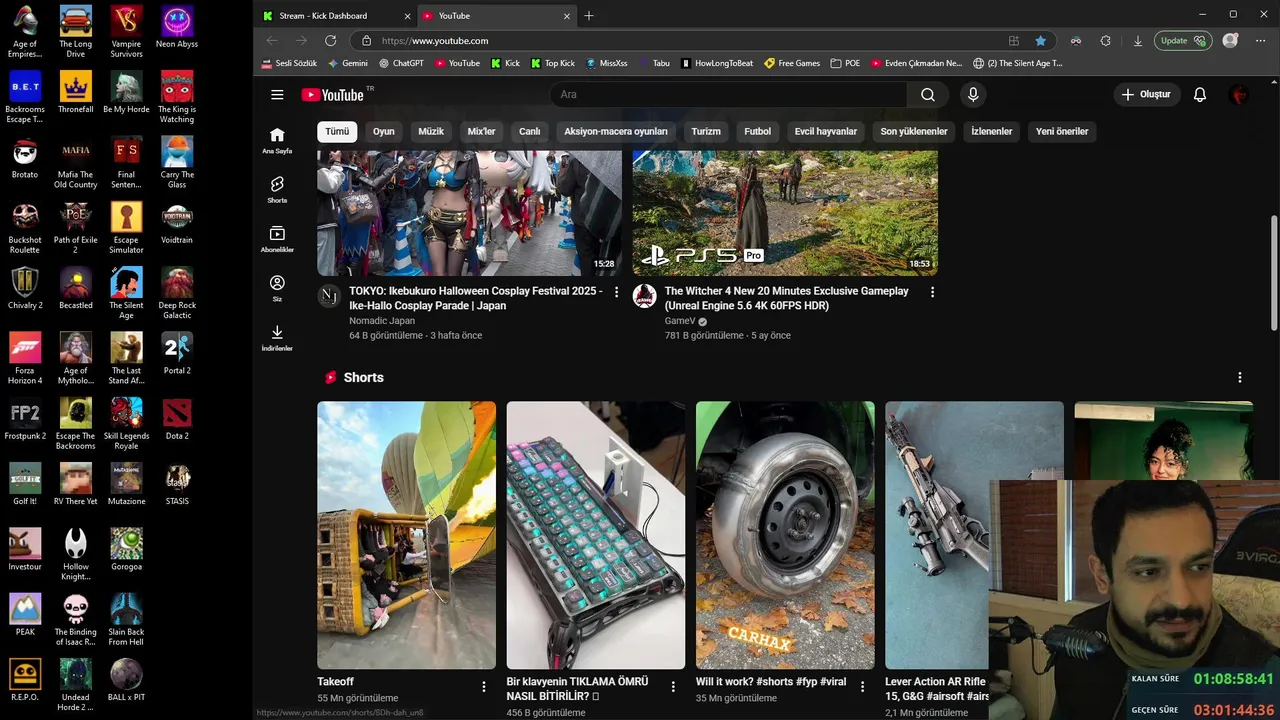1280x720 pixels.
Task: Open TOKYO Ikebukuro Halloween video title
Action: 476,298
